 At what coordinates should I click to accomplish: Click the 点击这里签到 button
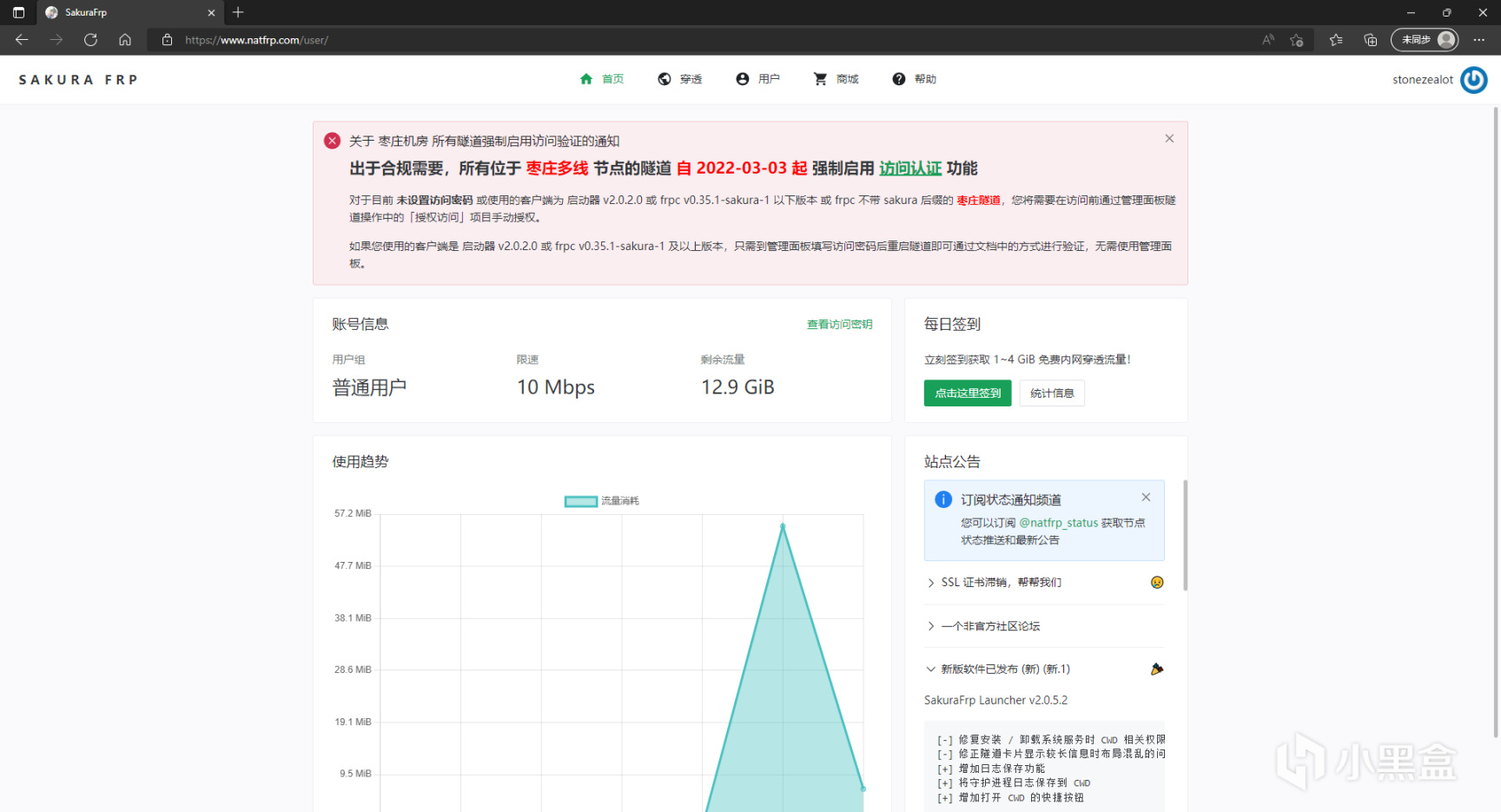click(x=968, y=393)
